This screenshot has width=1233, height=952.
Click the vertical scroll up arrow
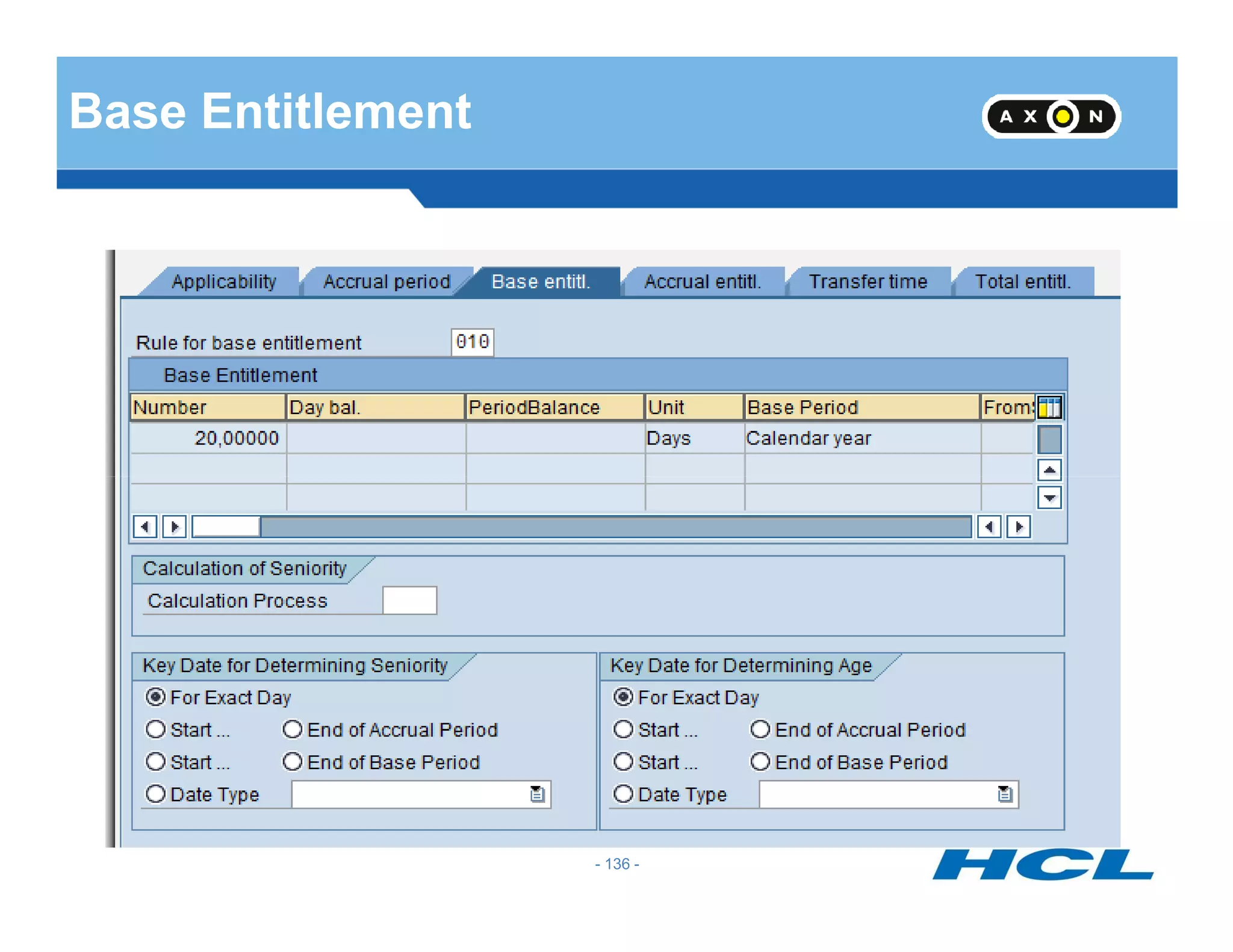1049,470
